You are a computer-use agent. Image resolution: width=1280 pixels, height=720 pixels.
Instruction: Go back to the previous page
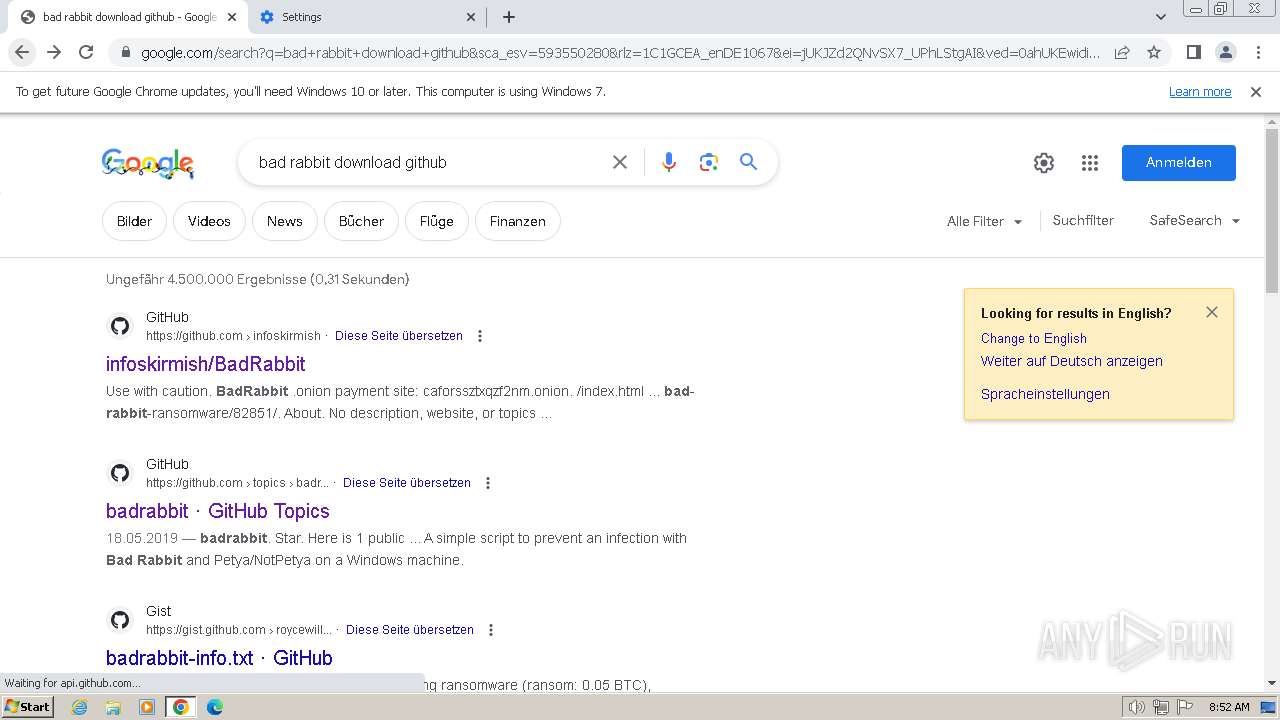point(22,52)
